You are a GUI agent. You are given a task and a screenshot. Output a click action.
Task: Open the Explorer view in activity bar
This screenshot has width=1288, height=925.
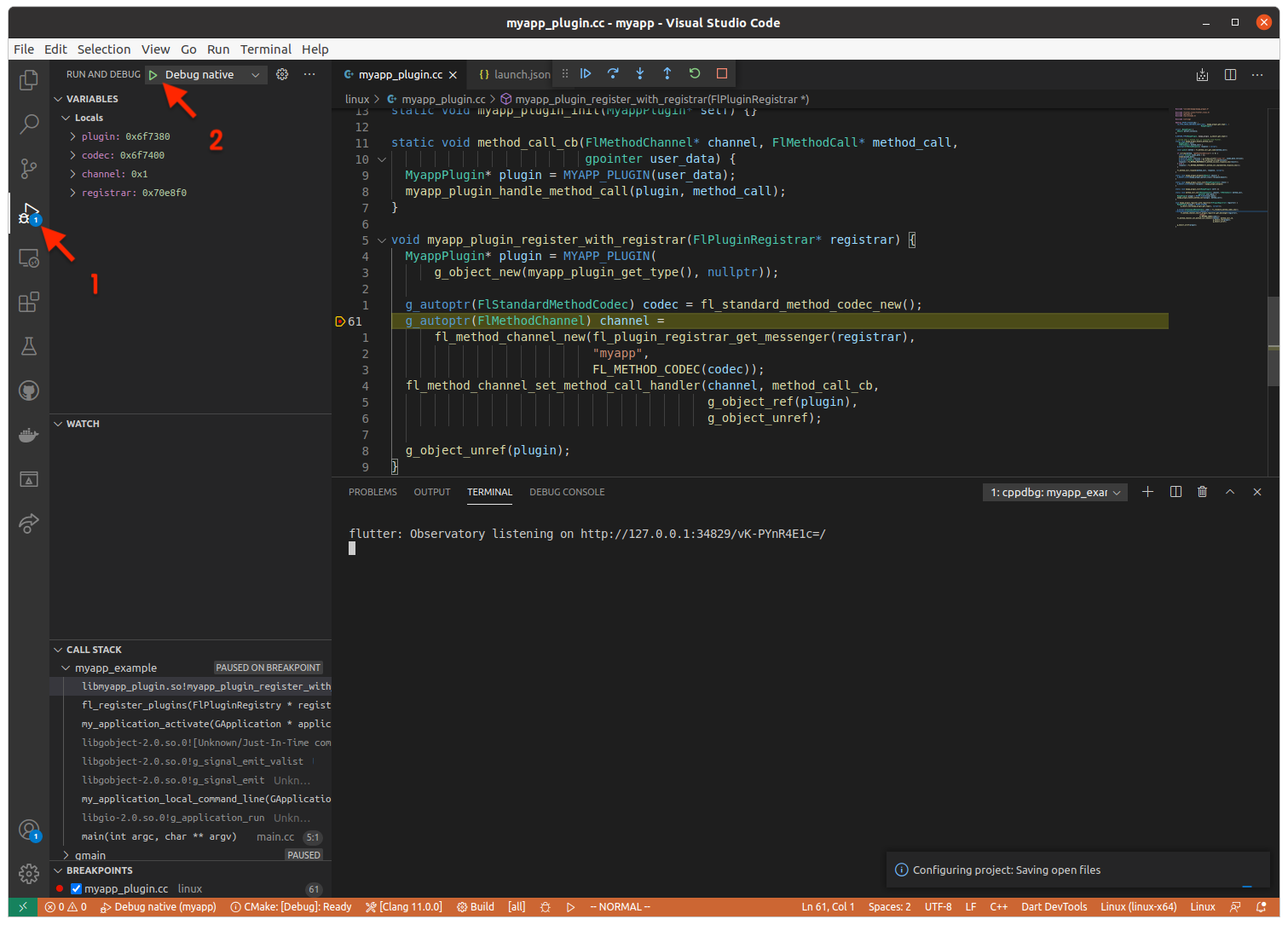(29, 80)
